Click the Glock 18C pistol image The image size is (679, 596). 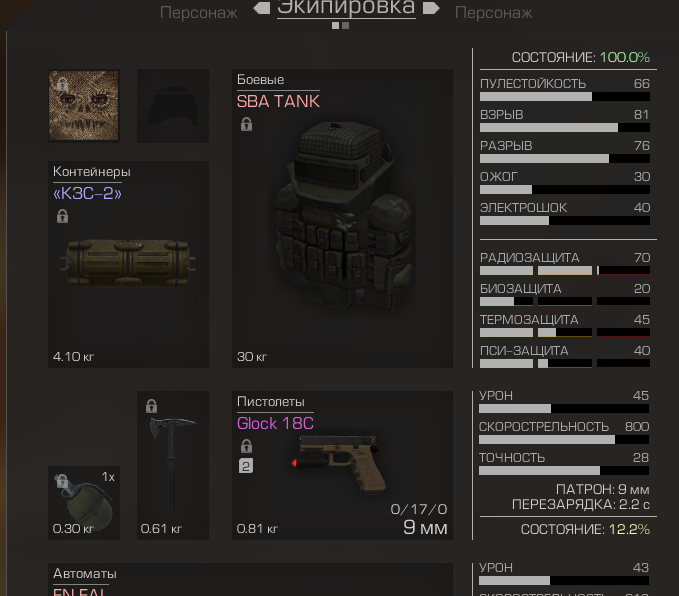pyautogui.click(x=338, y=464)
